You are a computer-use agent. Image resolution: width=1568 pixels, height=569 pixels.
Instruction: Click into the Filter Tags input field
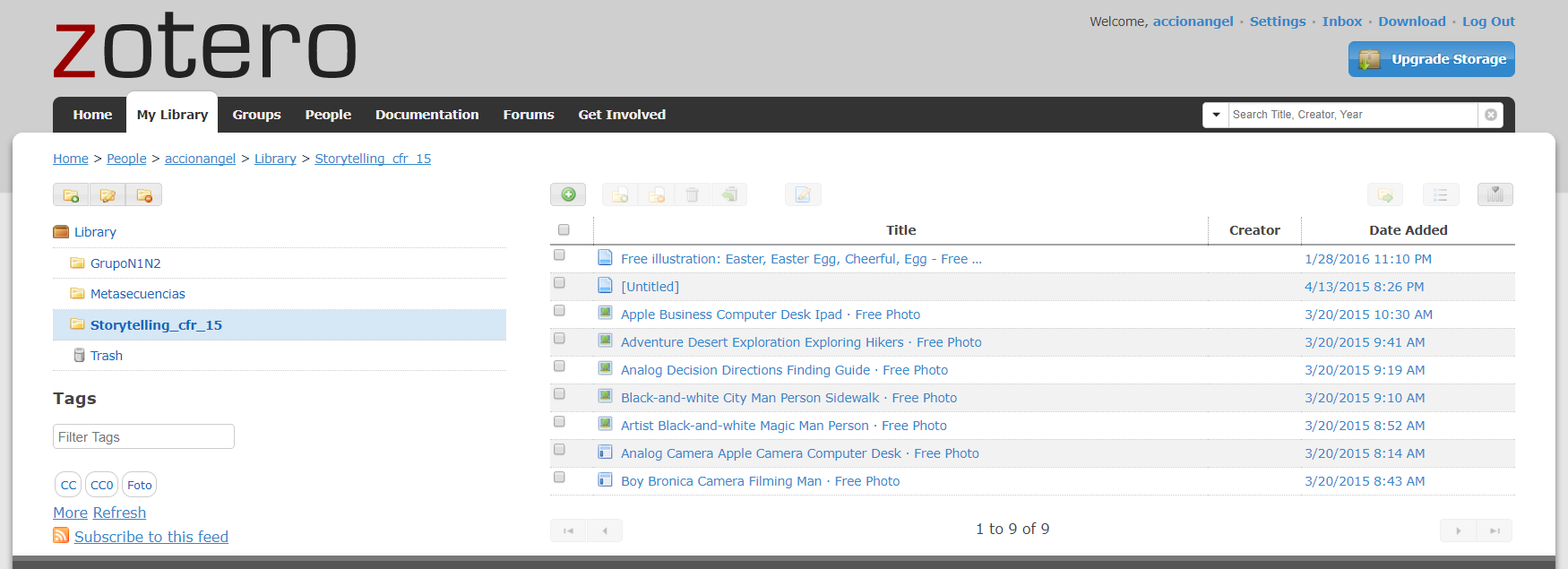click(x=143, y=436)
